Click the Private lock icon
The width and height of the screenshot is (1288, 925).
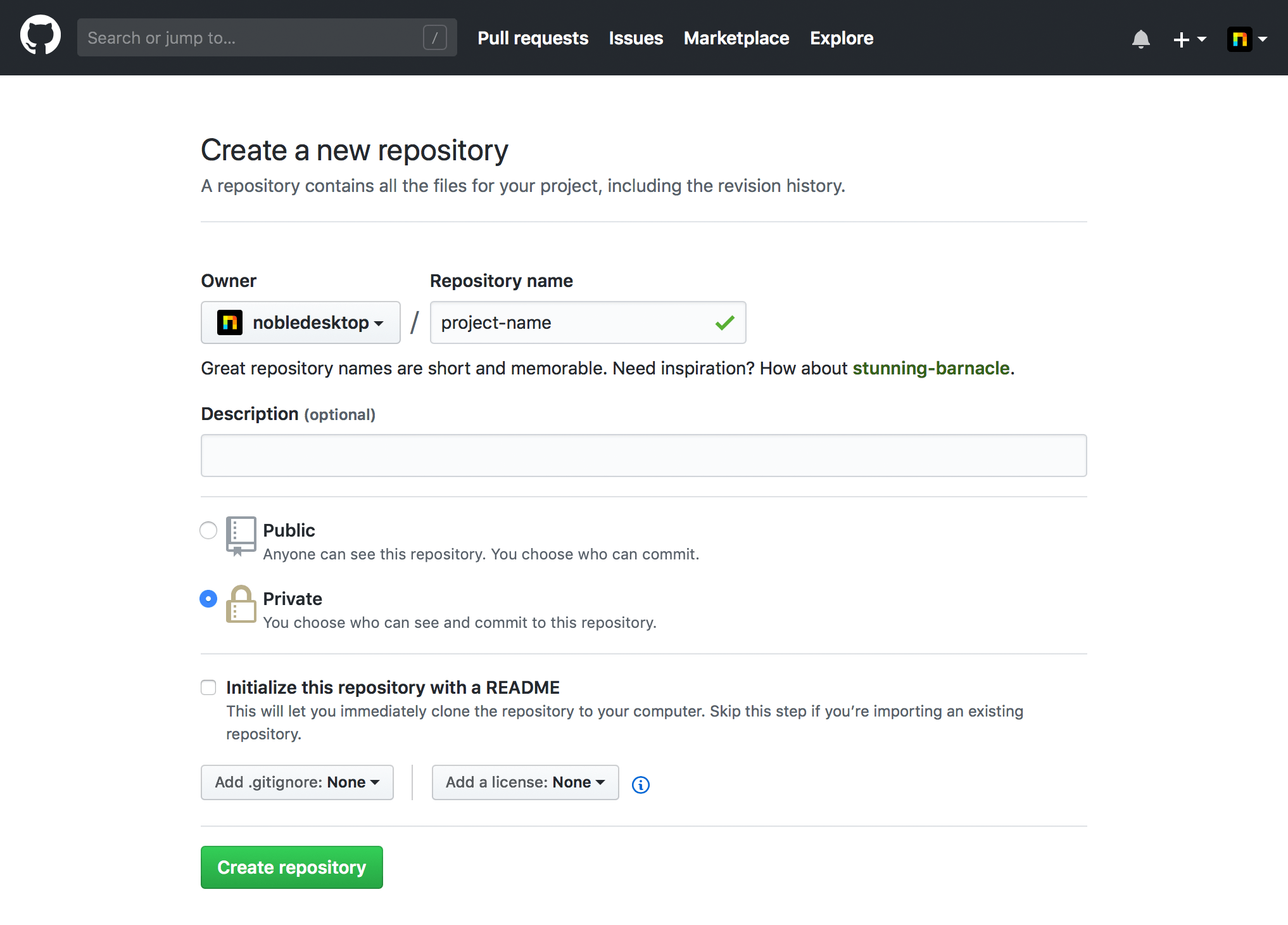(x=241, y=604)
